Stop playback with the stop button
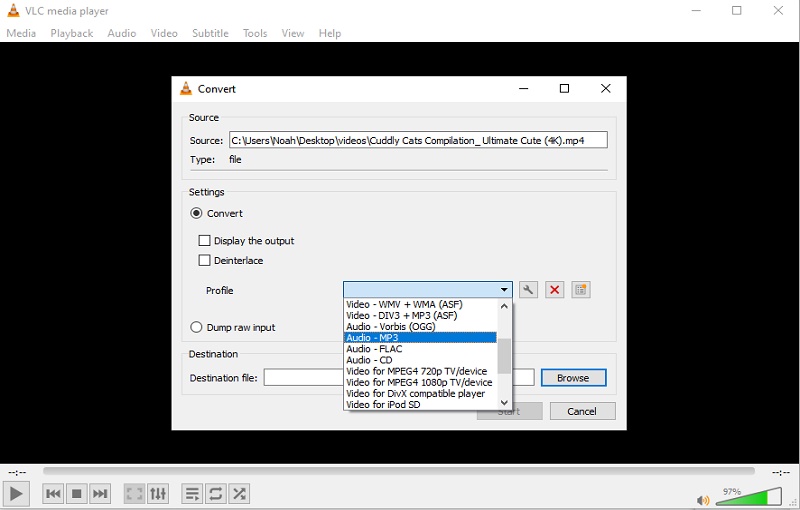The height and width of the screenshot is (510, 800). click(77, 494)
